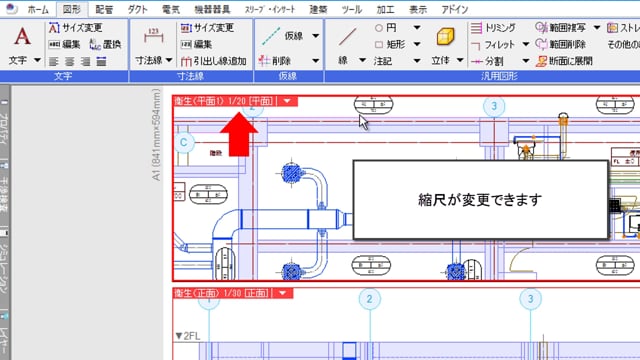Expand the 範囲複写 dropdown arrow
Screen dimensions: 640x360
click(597, 28)
